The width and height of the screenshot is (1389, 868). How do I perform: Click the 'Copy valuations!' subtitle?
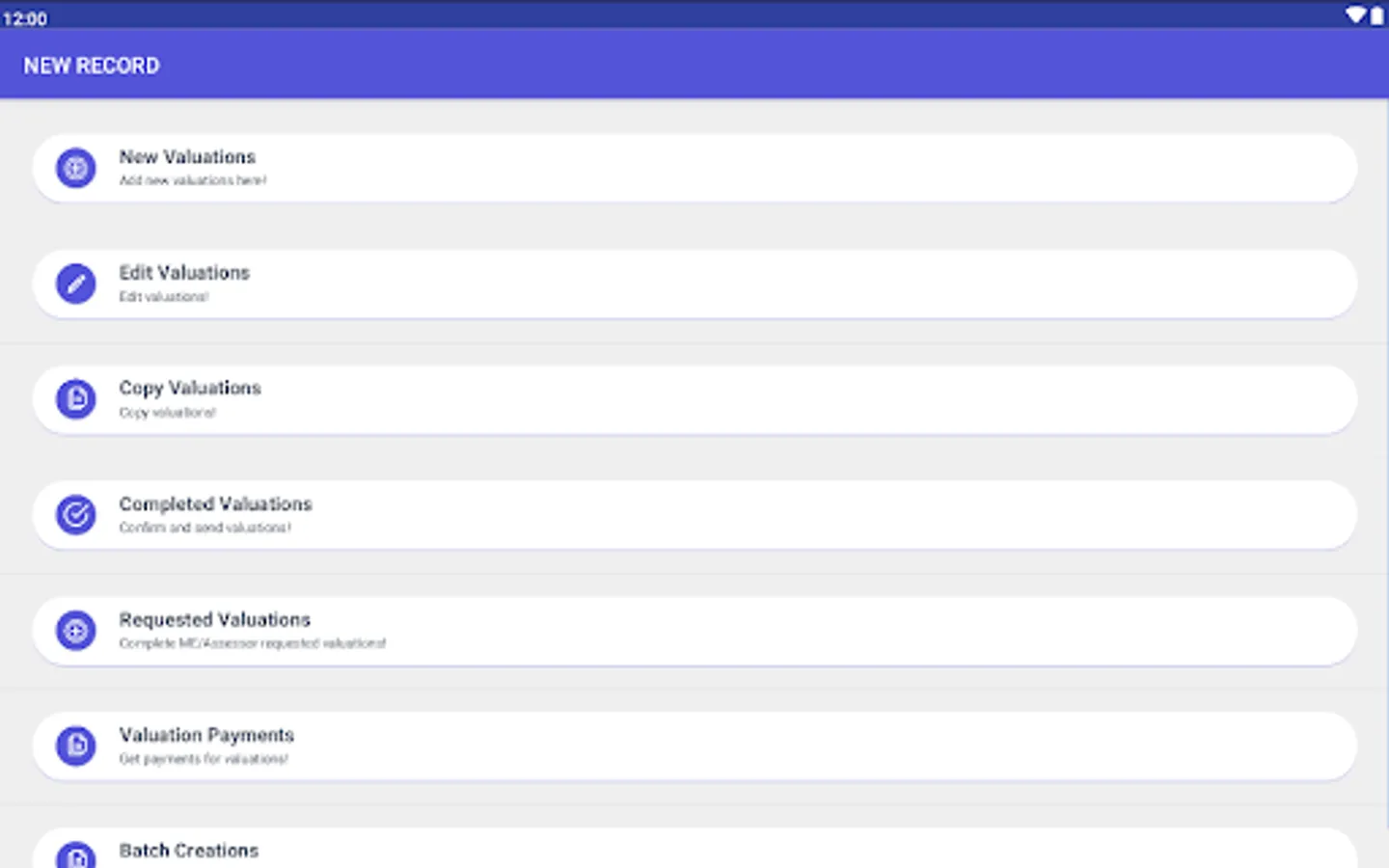[168, 412]
